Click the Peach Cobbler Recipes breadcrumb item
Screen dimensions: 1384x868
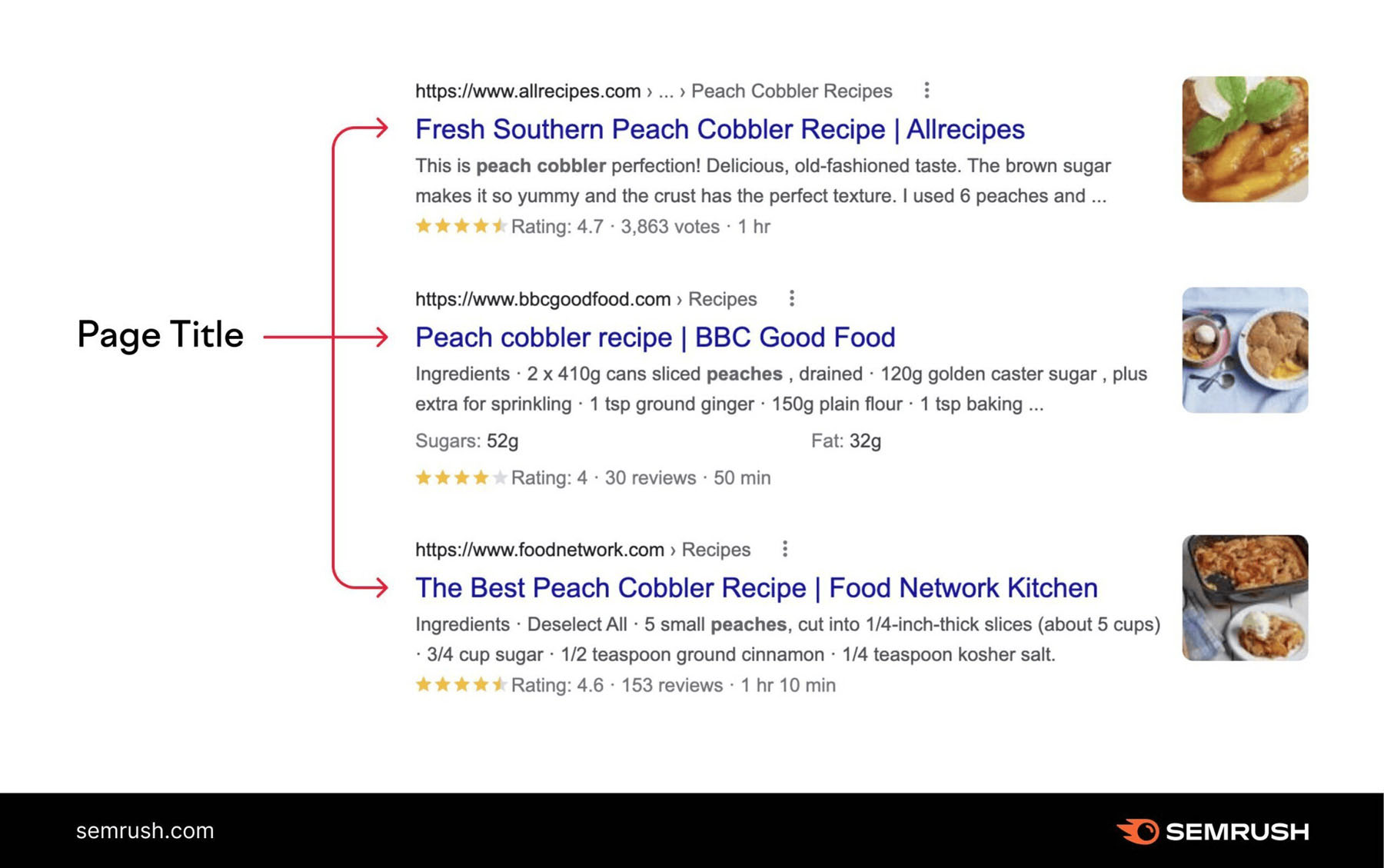[x=790, y=90]
